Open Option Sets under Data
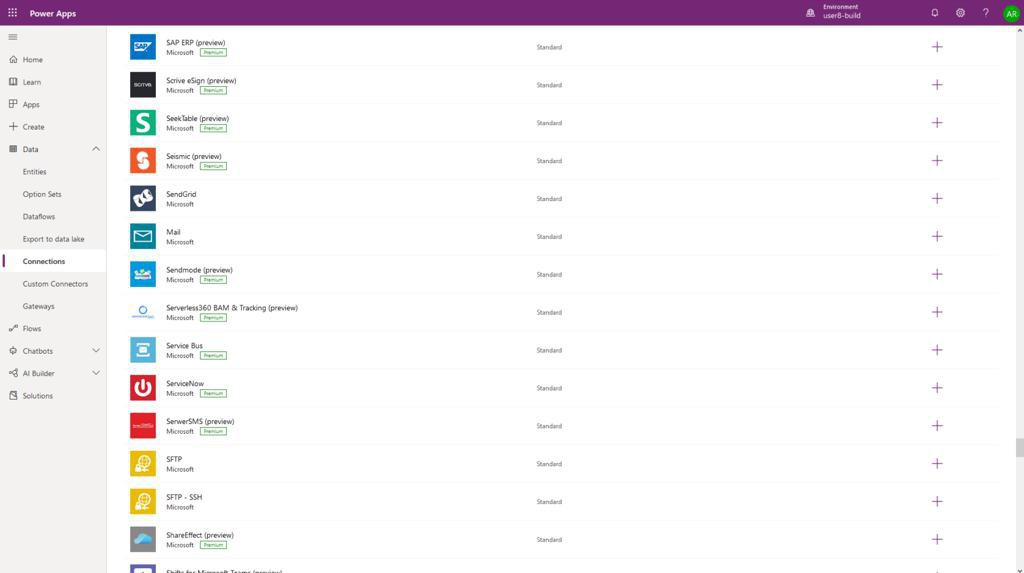This screenshot has width=1024, height=573. coord(53,194)
